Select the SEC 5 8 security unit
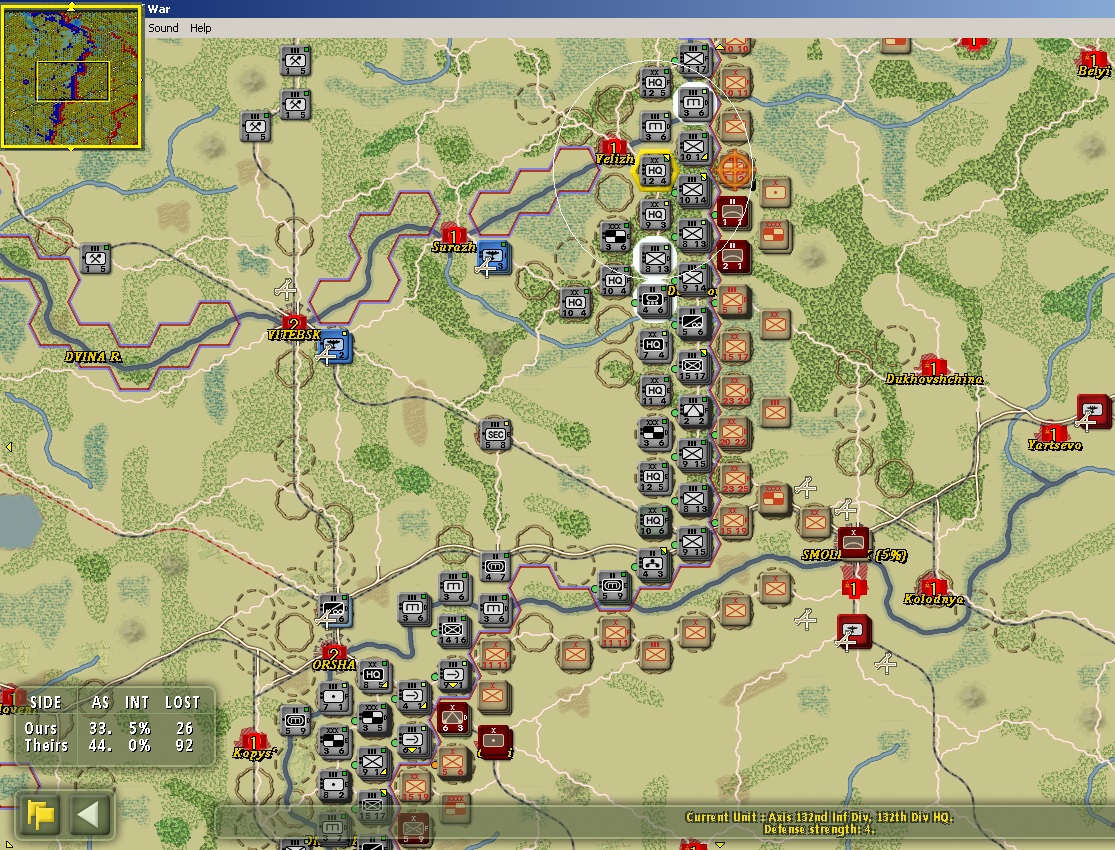 496,435
